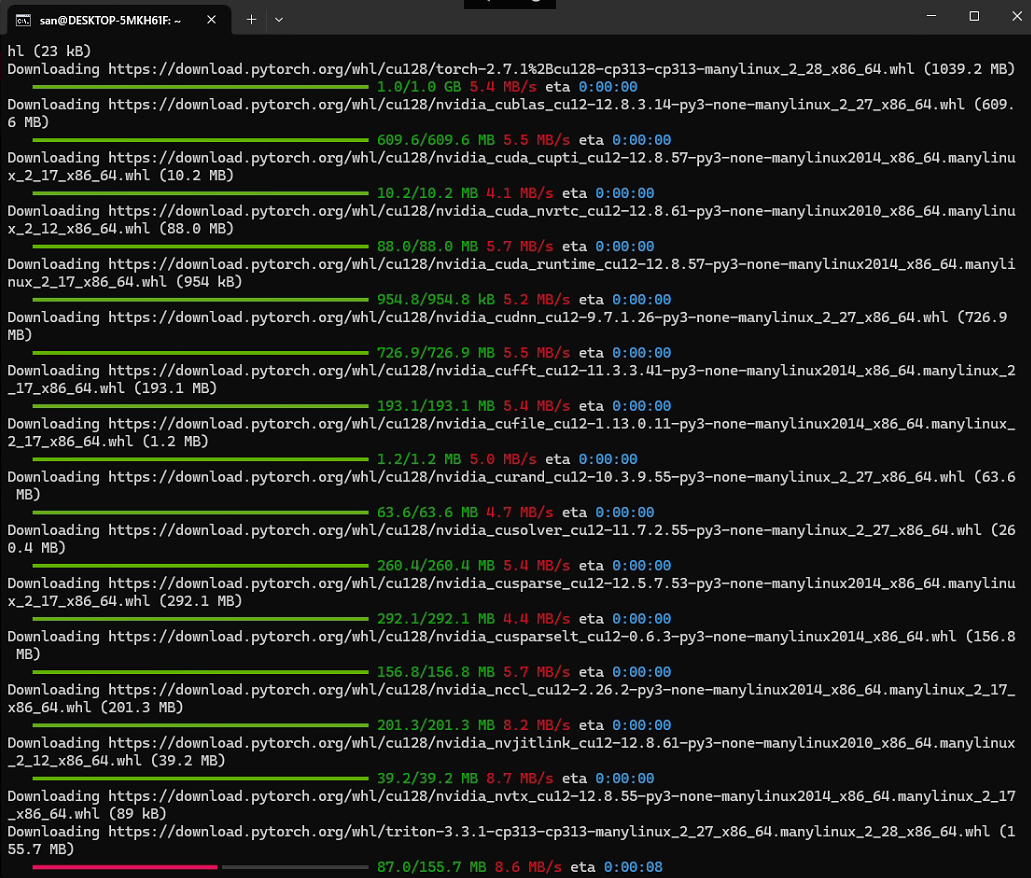This screenshot has height=878, width=1031.
Task: Maximize the Windows Terminal window
Action: (x=973, y=16)
